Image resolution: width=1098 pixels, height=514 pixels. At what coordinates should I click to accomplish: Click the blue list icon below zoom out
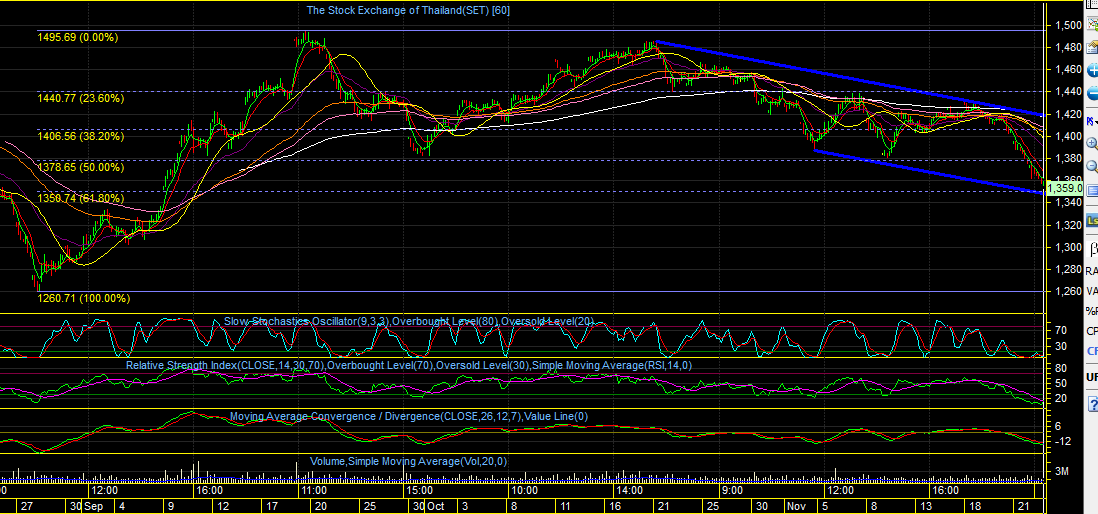coord(1092,190)
